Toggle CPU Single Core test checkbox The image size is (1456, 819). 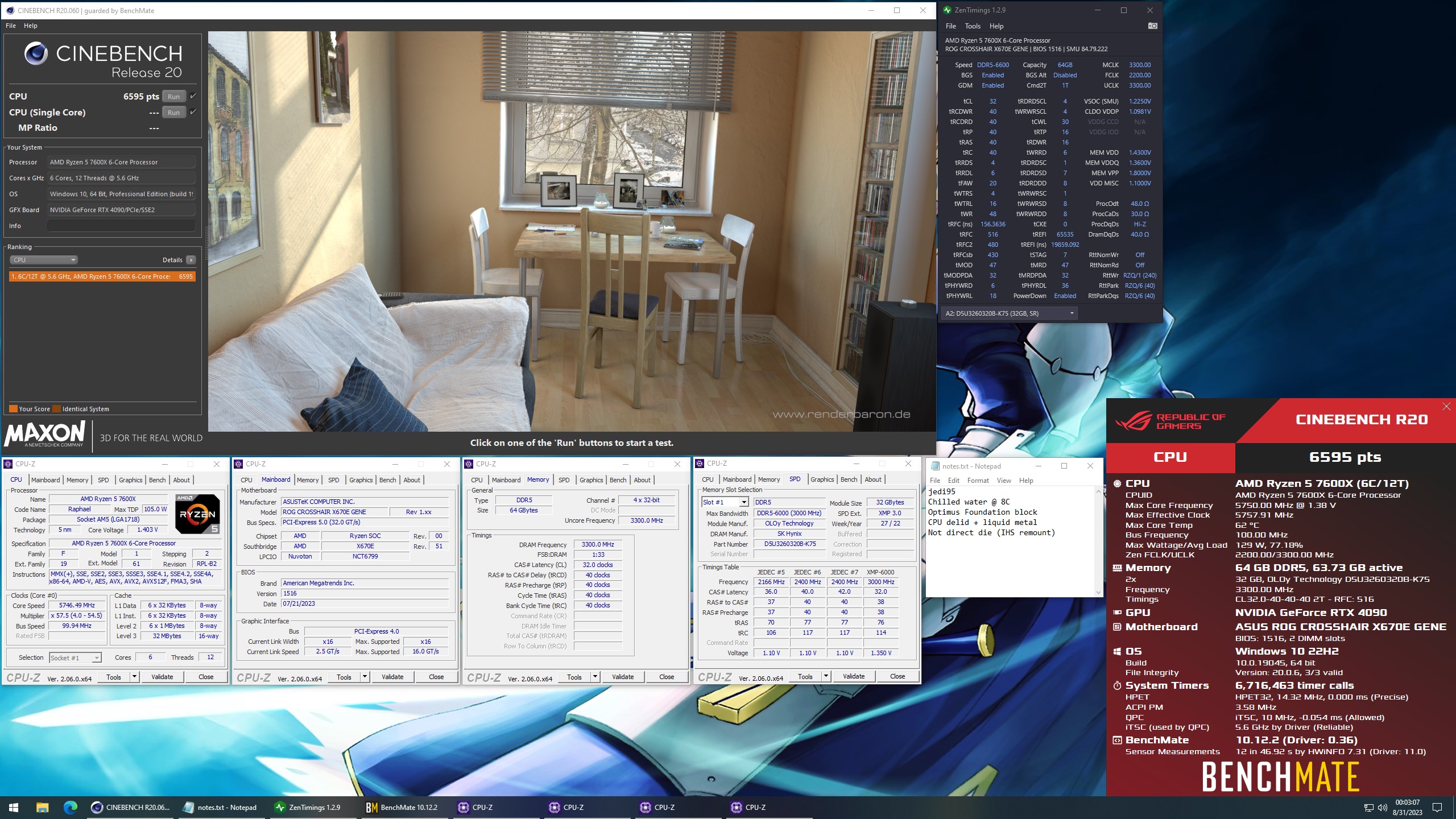click(x=193, y=111)
